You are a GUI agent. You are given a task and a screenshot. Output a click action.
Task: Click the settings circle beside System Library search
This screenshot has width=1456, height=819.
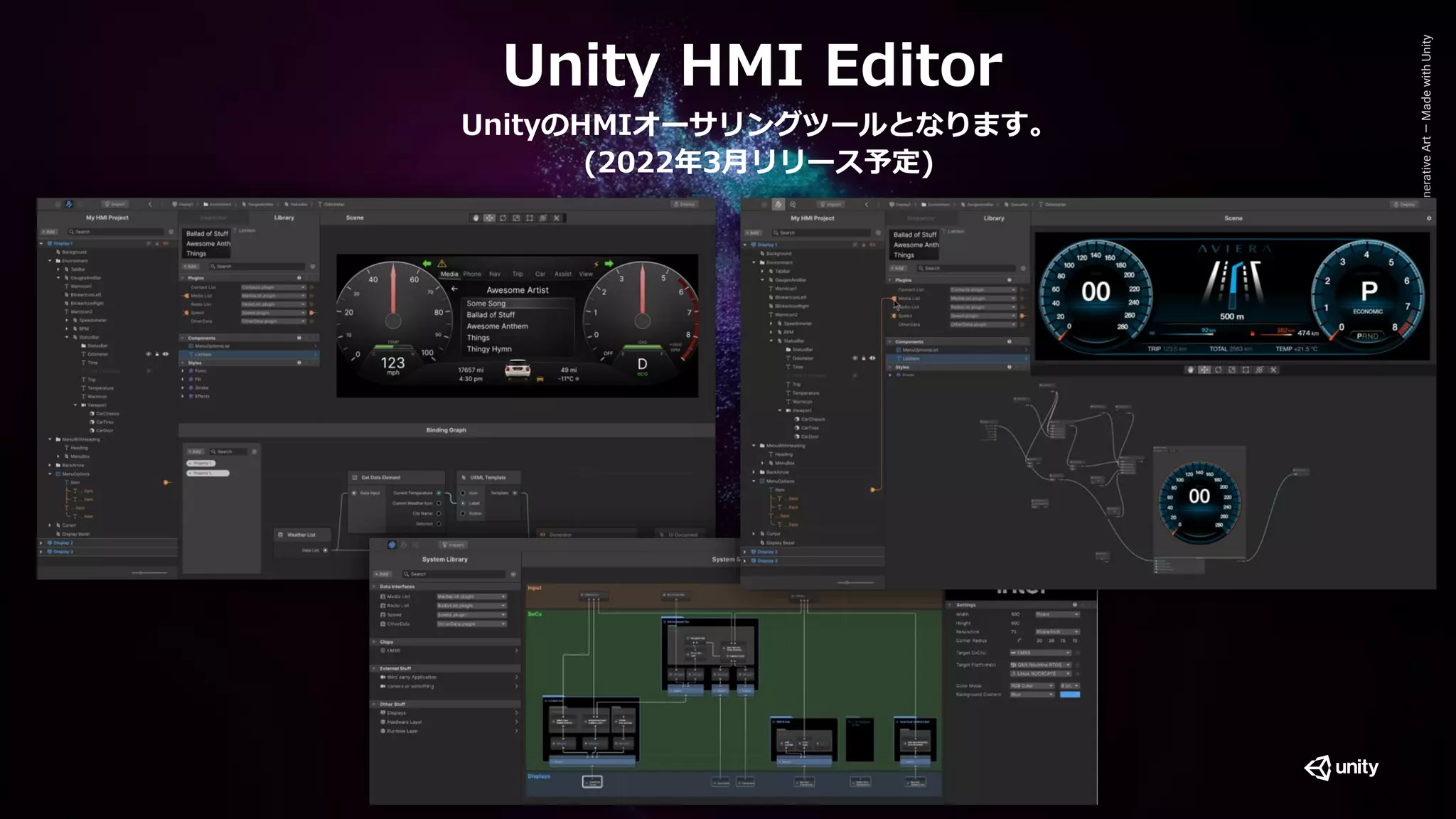(x=513, y=574)
